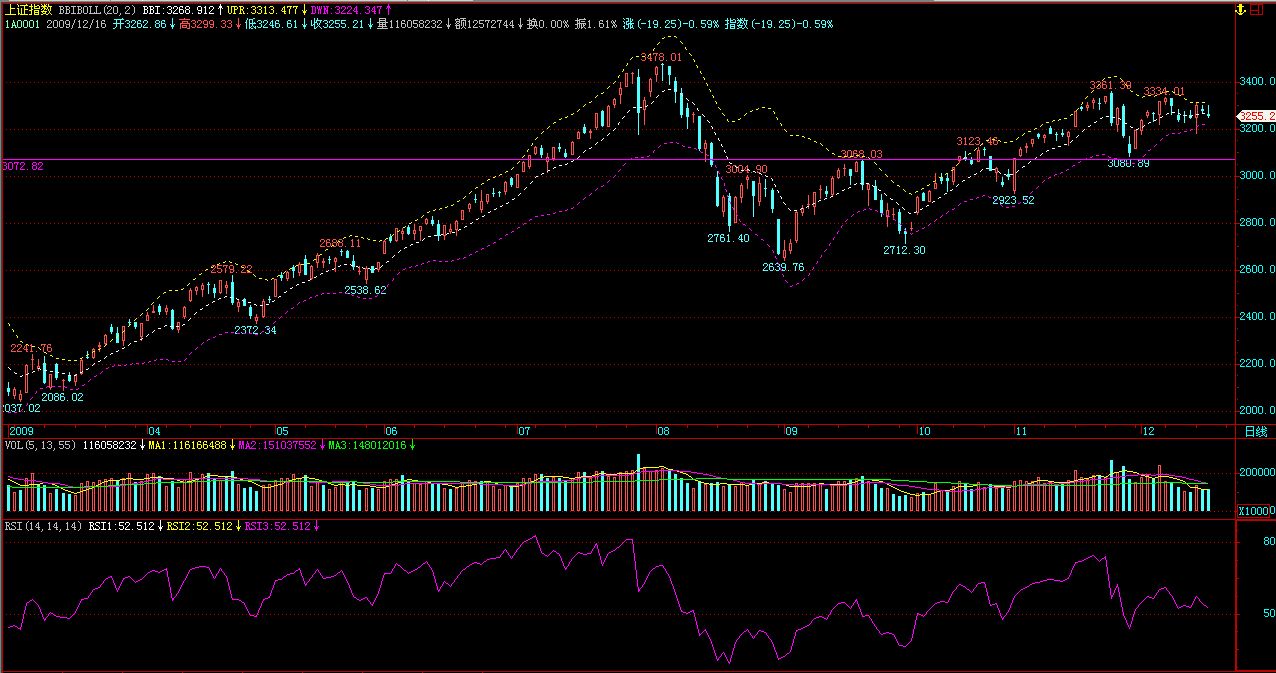Click the 3004.90 price label
The height and width of the screenshot is (673, 1276).
(x=747, y=169)
